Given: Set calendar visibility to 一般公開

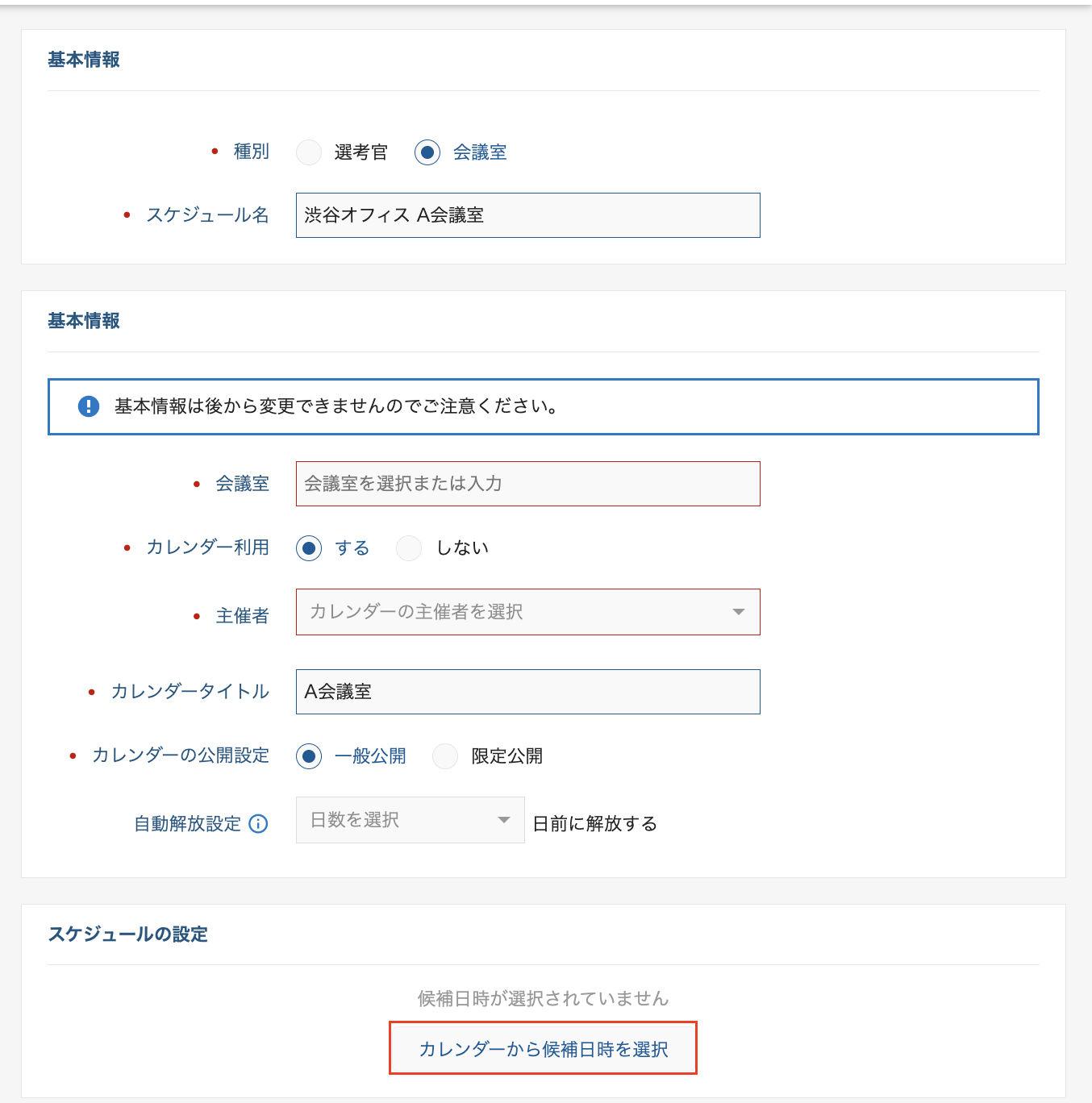Looking at the screenshot, I should pyautogui.click(x=309, y=756).
